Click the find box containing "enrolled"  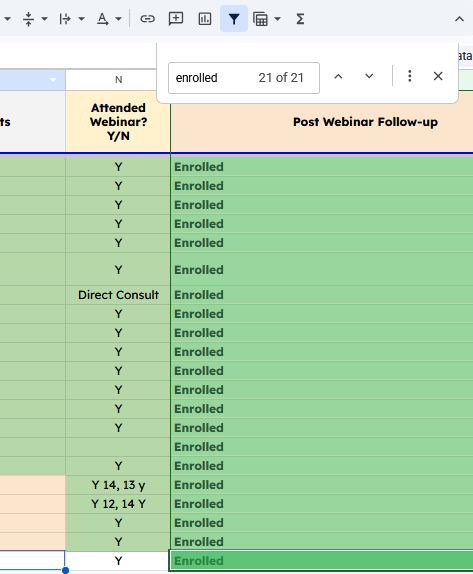[244, 78]
